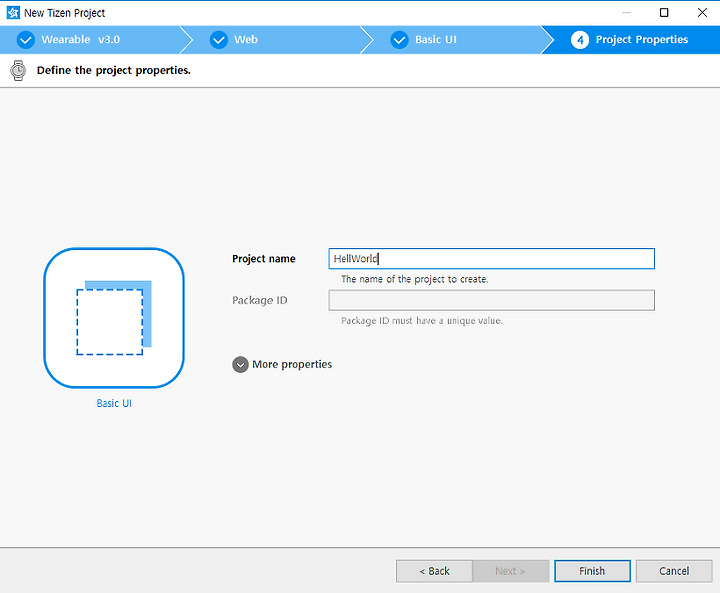Click the Back button
Image resolution: width=720 pixels, height=593 pixels.
[x=434, y=571]
